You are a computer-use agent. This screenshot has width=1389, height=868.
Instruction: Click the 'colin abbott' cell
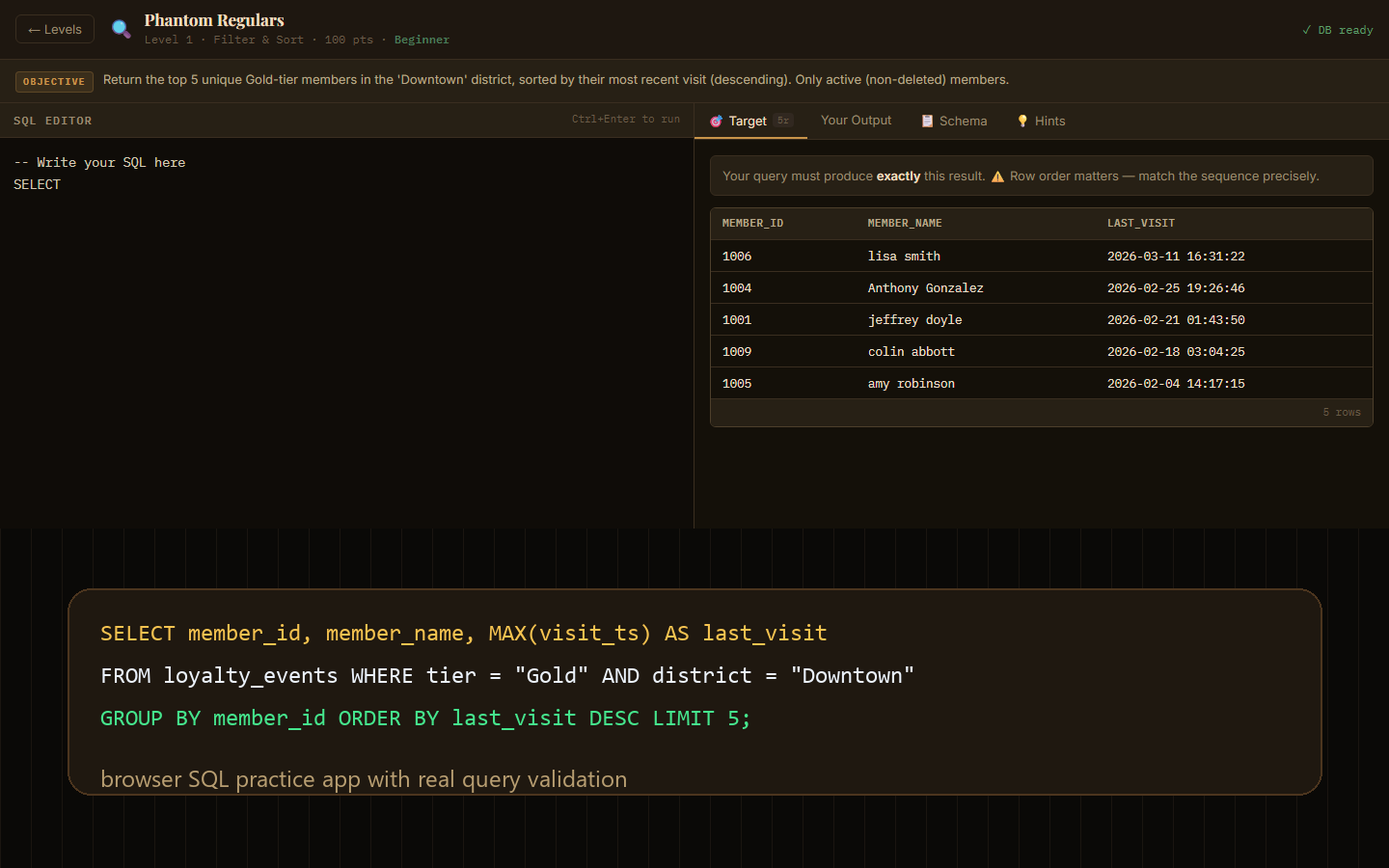(911, 351)
